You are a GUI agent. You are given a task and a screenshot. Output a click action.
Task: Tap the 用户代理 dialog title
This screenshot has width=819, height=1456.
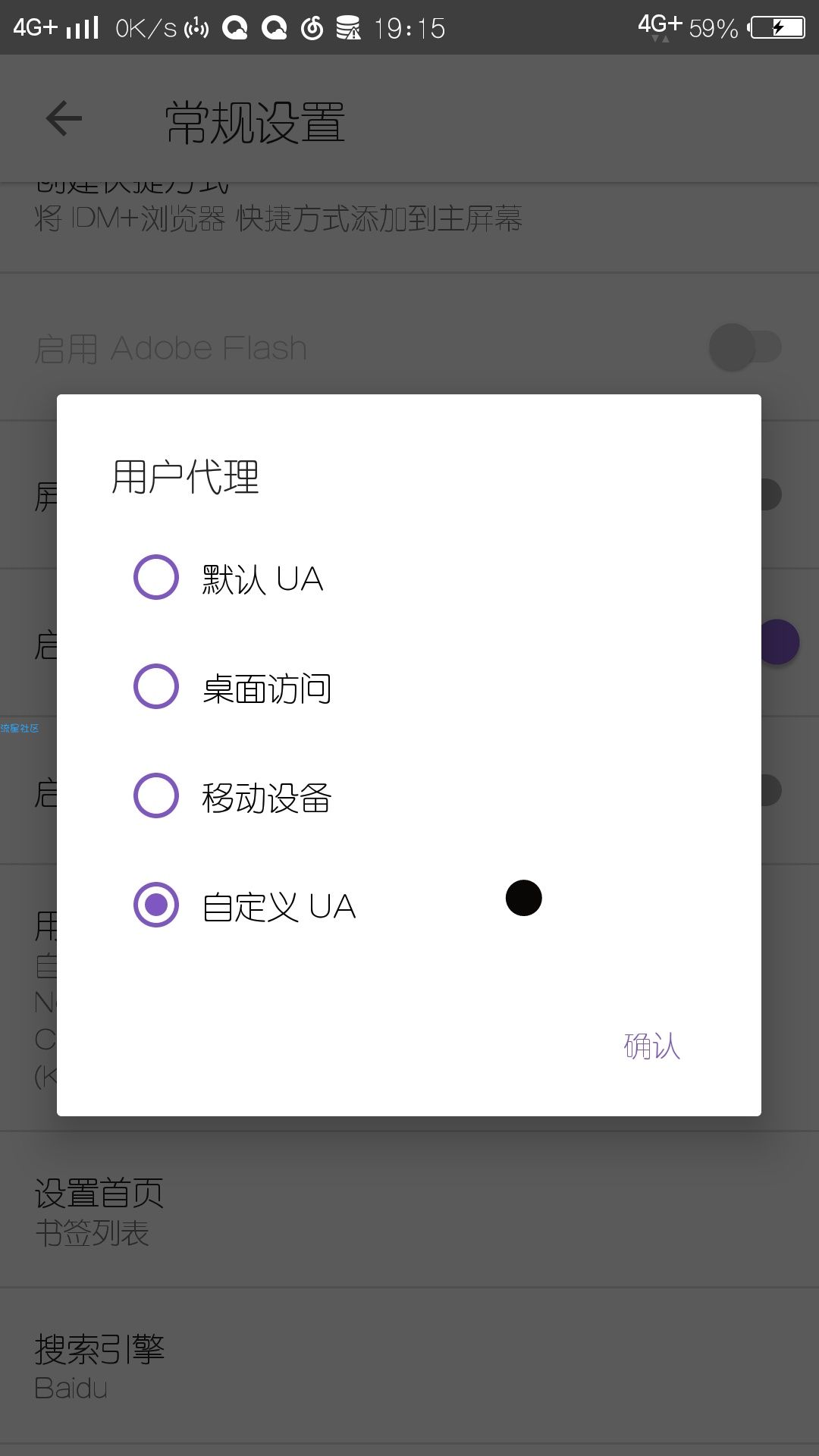[186, 478]
